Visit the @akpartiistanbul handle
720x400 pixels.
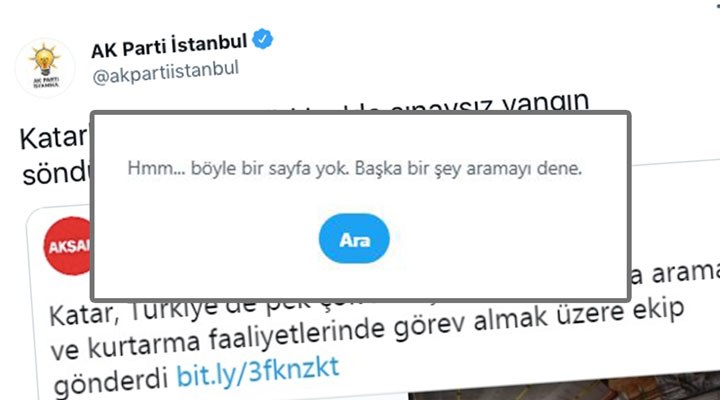(165, 73)
